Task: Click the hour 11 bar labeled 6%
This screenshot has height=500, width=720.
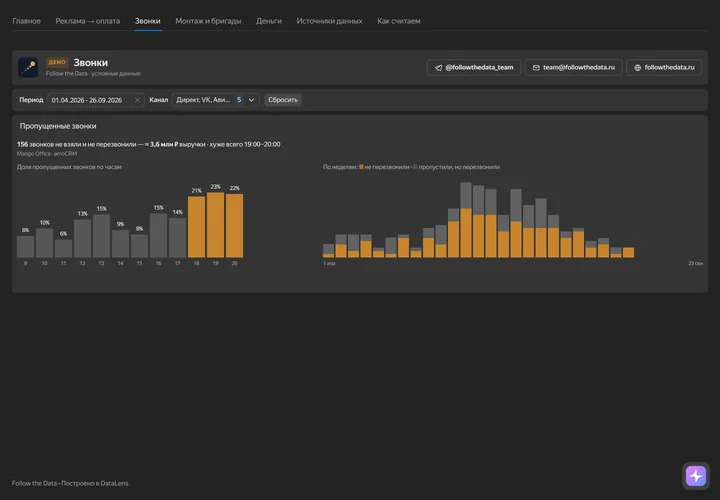Action: 63,248
